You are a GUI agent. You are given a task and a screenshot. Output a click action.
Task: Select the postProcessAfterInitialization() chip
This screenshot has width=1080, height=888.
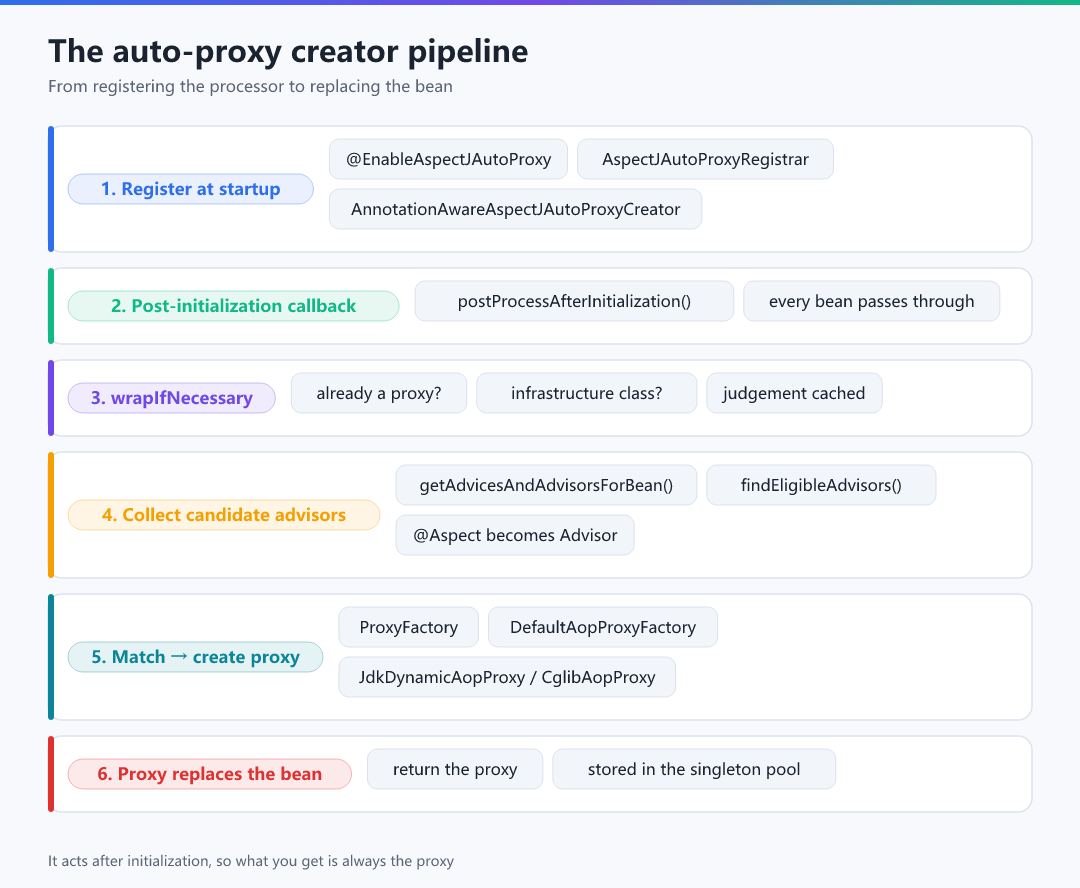click(x=574, y=301)
